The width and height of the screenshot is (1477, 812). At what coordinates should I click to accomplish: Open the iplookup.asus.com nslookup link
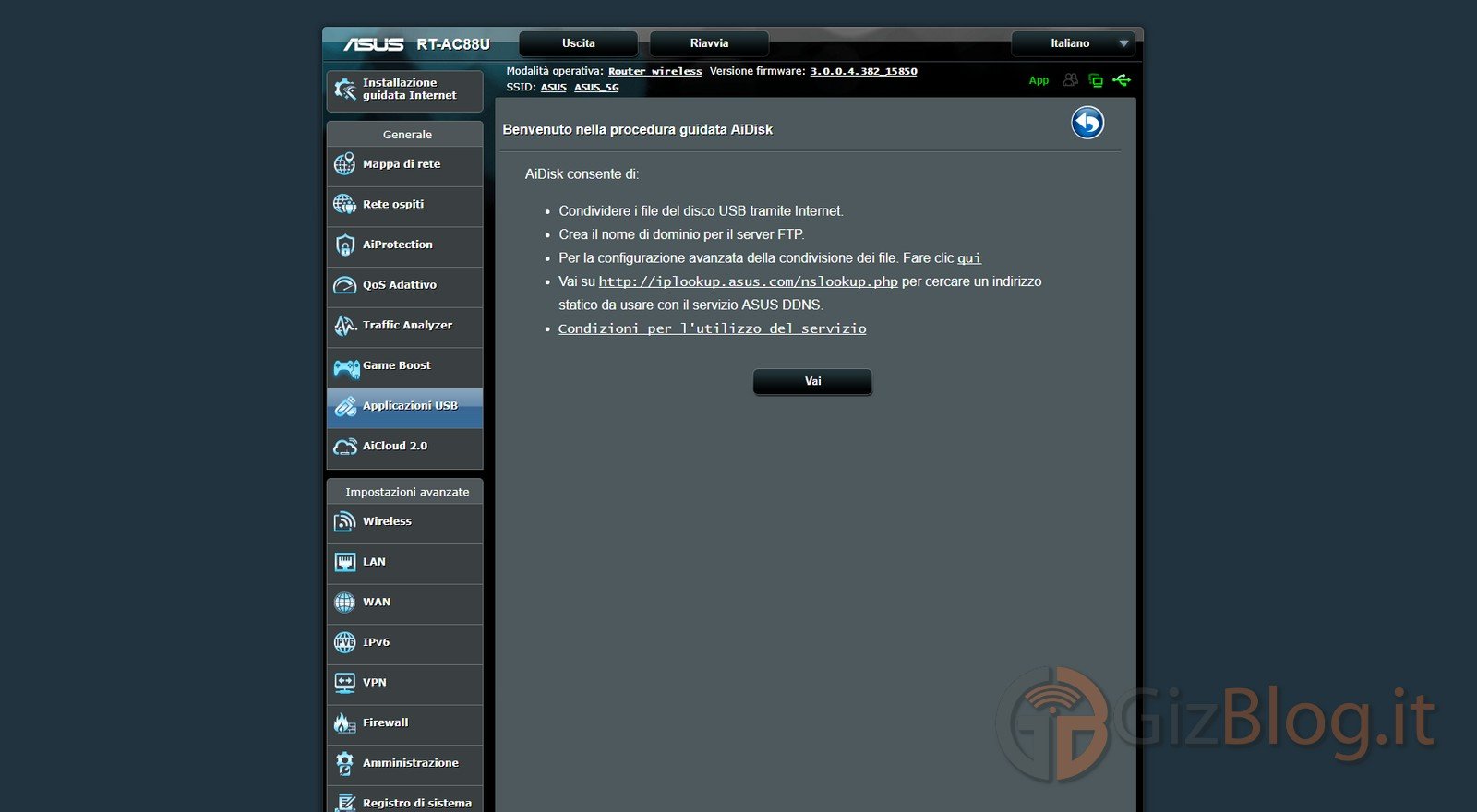(748, 281)
